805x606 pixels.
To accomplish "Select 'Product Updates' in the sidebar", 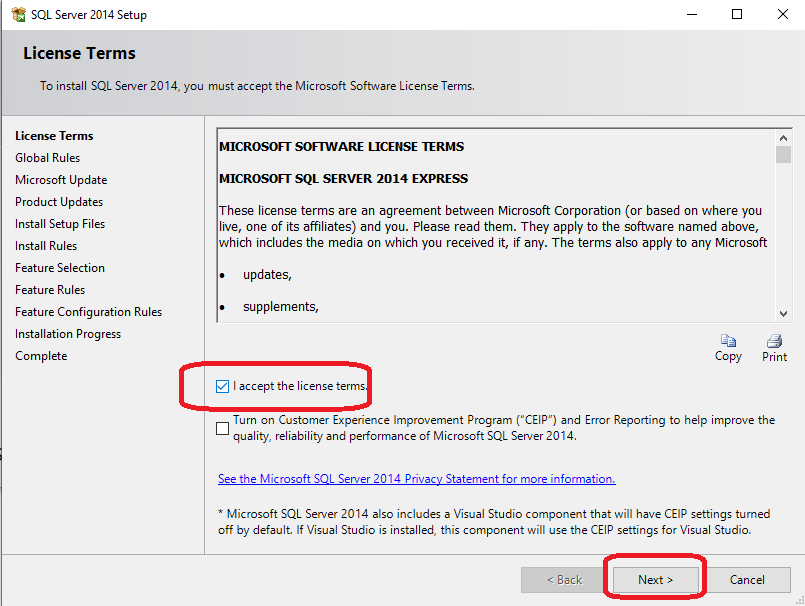I will (59, 201).
